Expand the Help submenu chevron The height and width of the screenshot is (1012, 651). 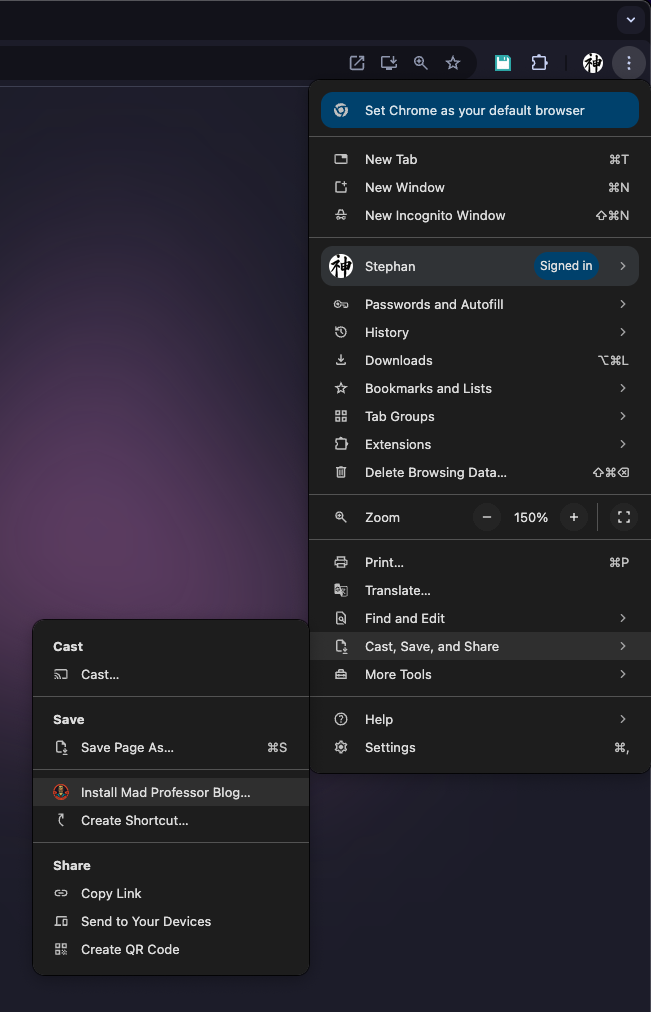click(x=623, y=719)
